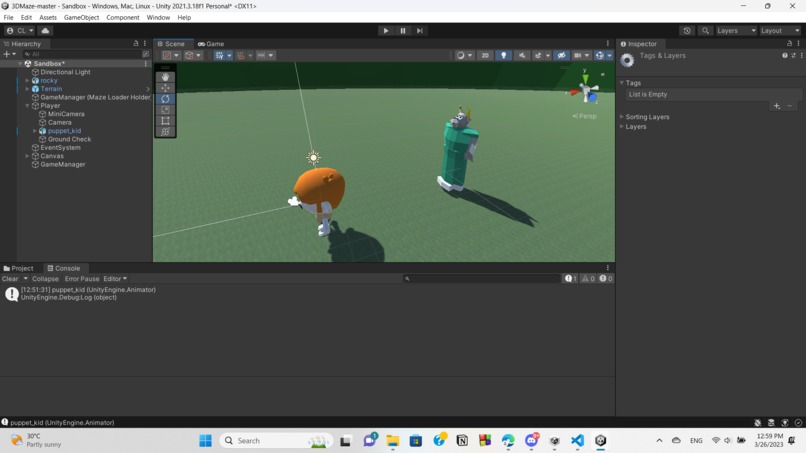Toggle scene effects icon

pos(538,55)
